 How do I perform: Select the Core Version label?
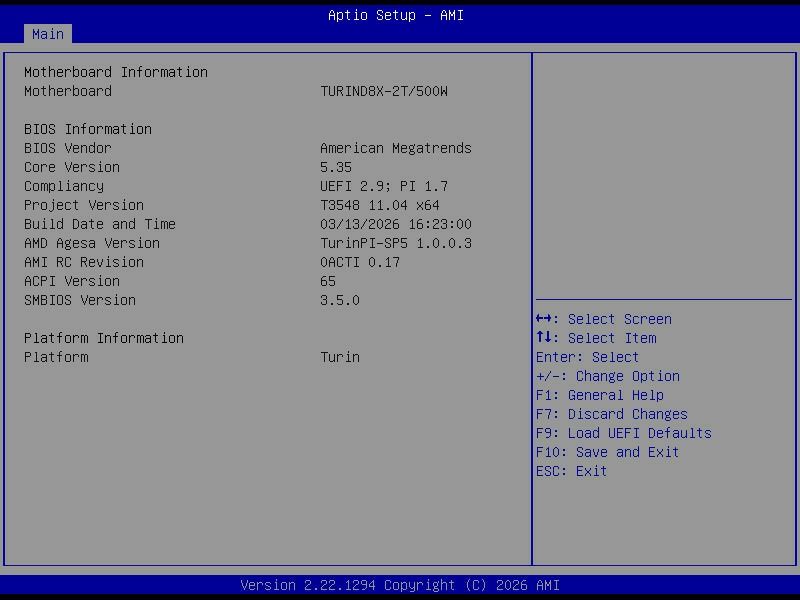72,167
